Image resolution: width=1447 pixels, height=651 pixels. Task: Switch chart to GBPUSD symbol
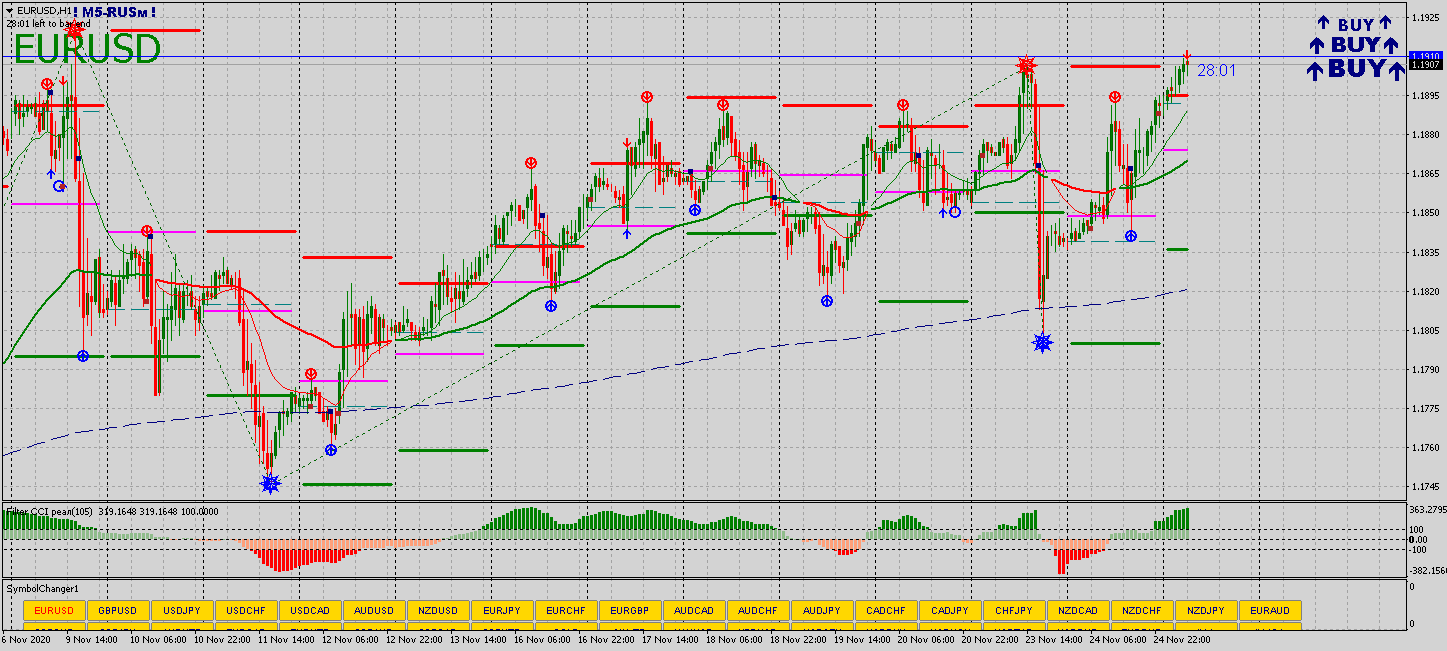point(118,610)
